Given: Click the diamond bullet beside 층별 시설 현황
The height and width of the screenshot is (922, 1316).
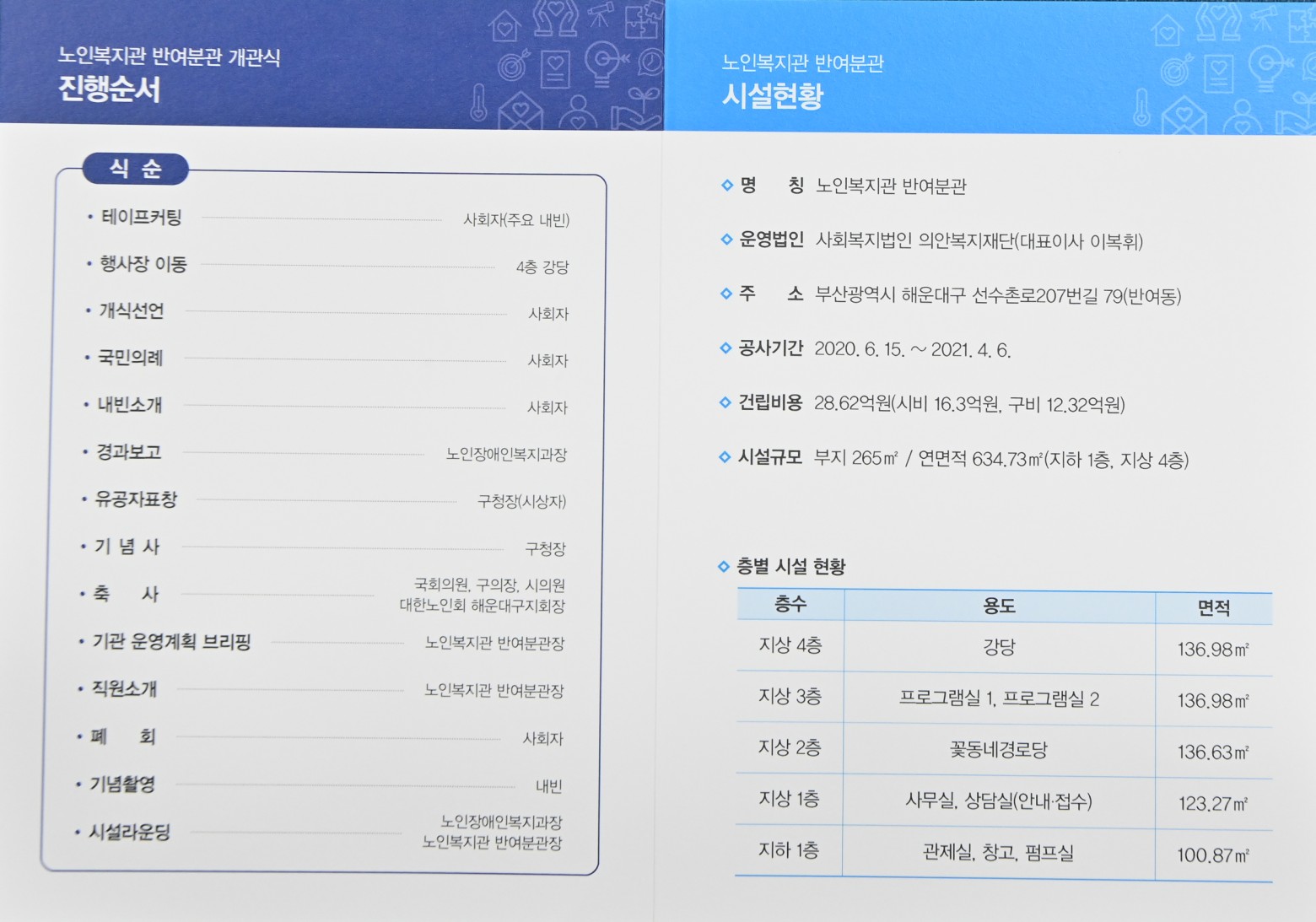Looking at the screenshot, I should [723, 566].
